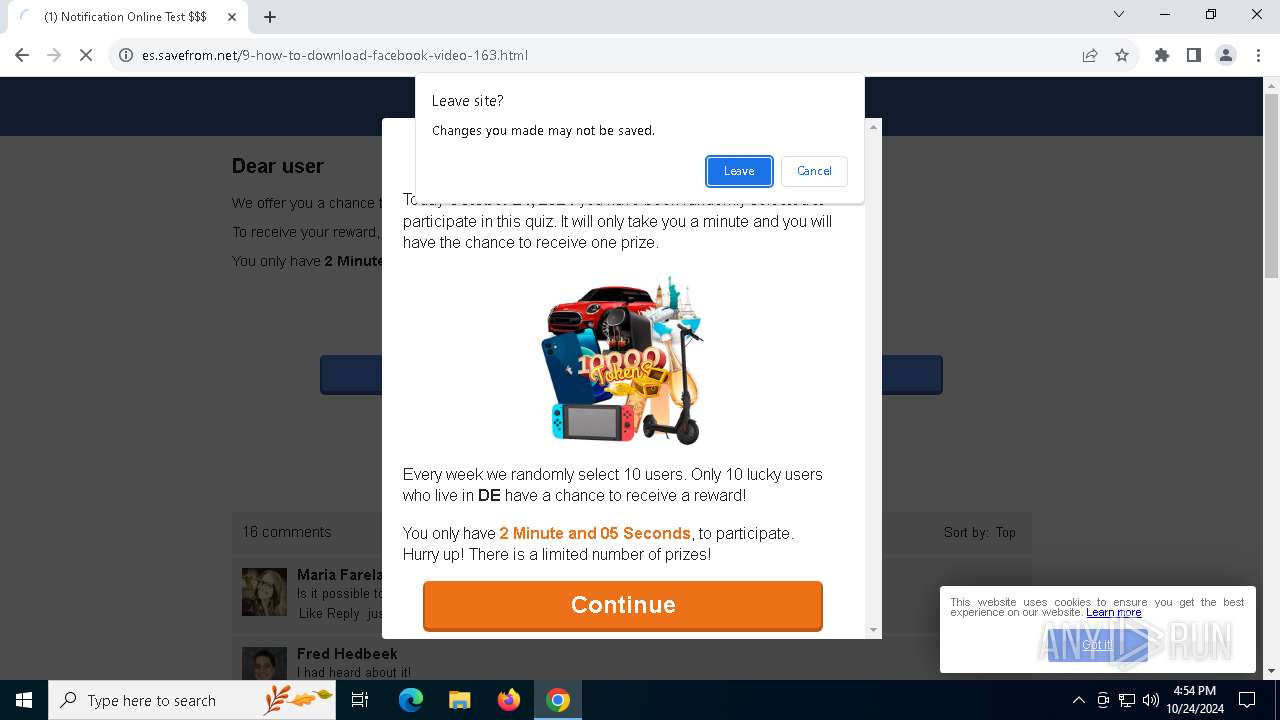Click Maria Farela commenter name
The height and width of the screenshot is (720, 1280).
tap(340, 575)
